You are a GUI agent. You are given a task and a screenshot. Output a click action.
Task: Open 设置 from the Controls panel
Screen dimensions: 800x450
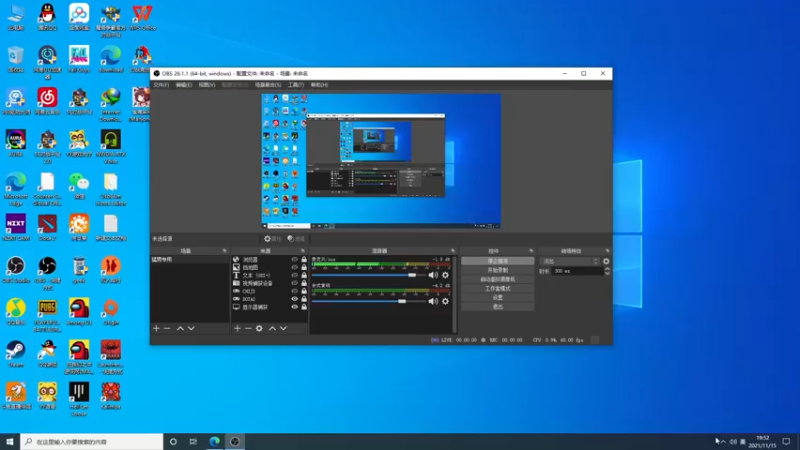[x=497, y=297]
